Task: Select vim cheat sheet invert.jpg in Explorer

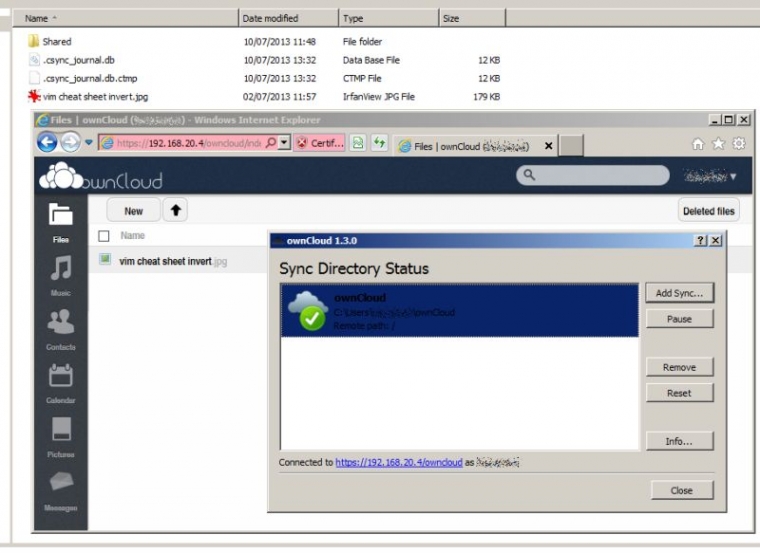Action: coord(95,97)
